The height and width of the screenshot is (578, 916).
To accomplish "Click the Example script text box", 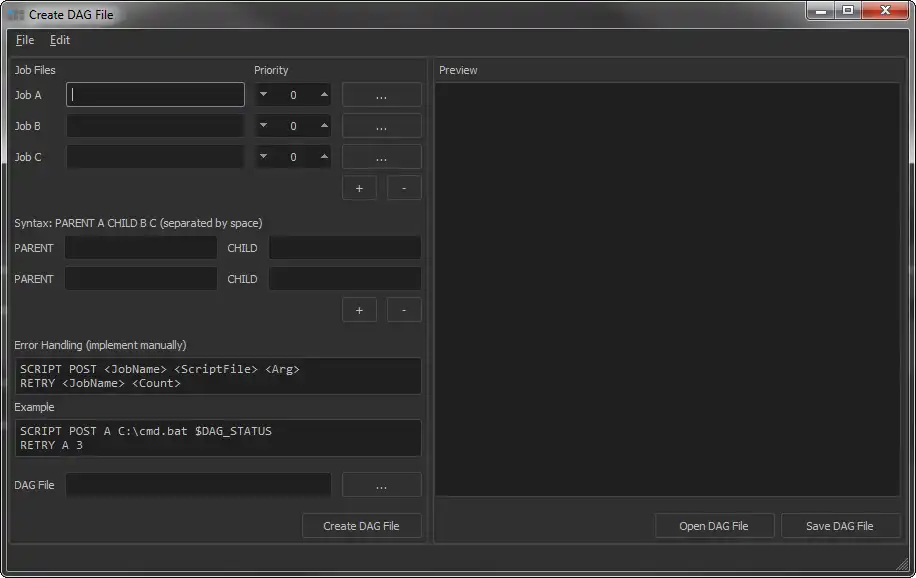I will point(217,438).
